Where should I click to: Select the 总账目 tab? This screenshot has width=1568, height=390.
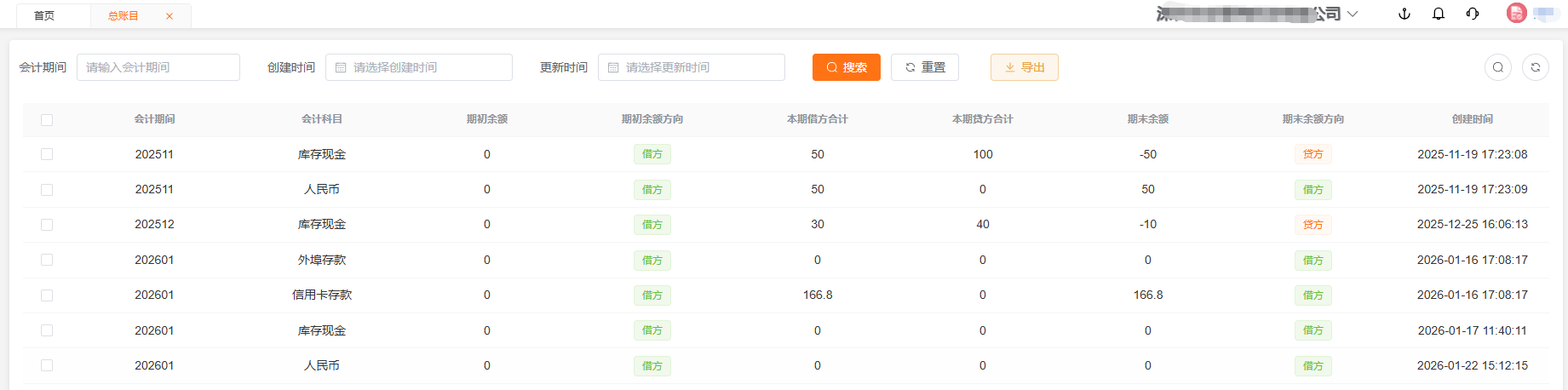tap(123, 16)
